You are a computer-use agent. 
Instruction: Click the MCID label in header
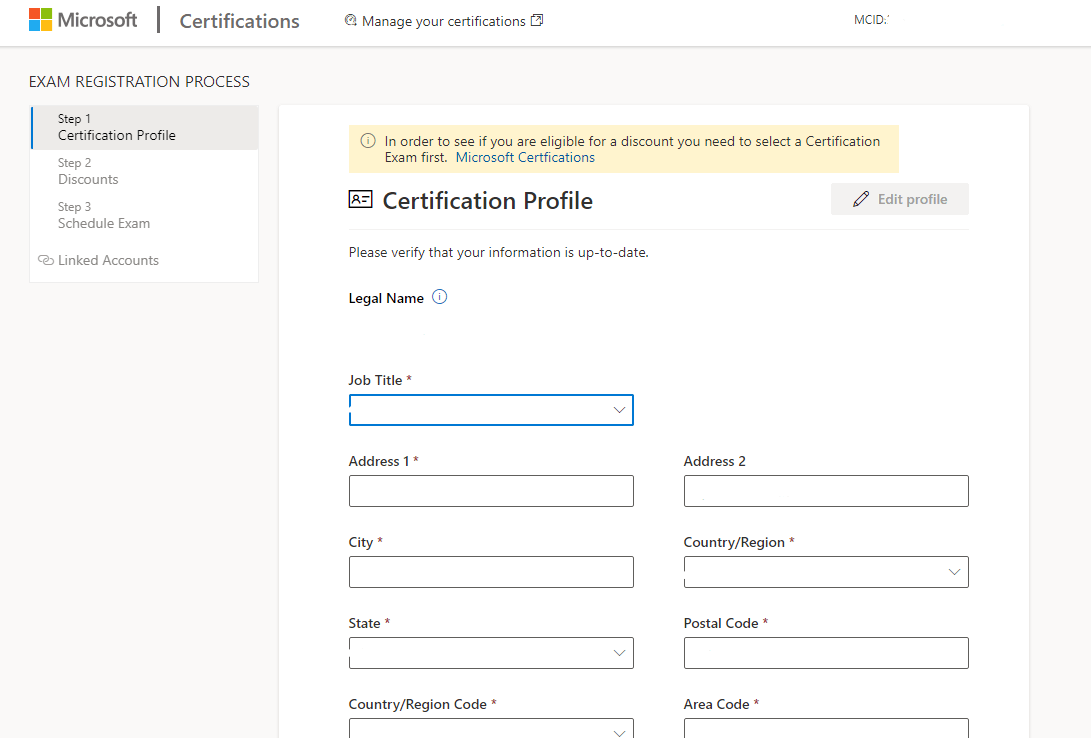tap(871, 20)
